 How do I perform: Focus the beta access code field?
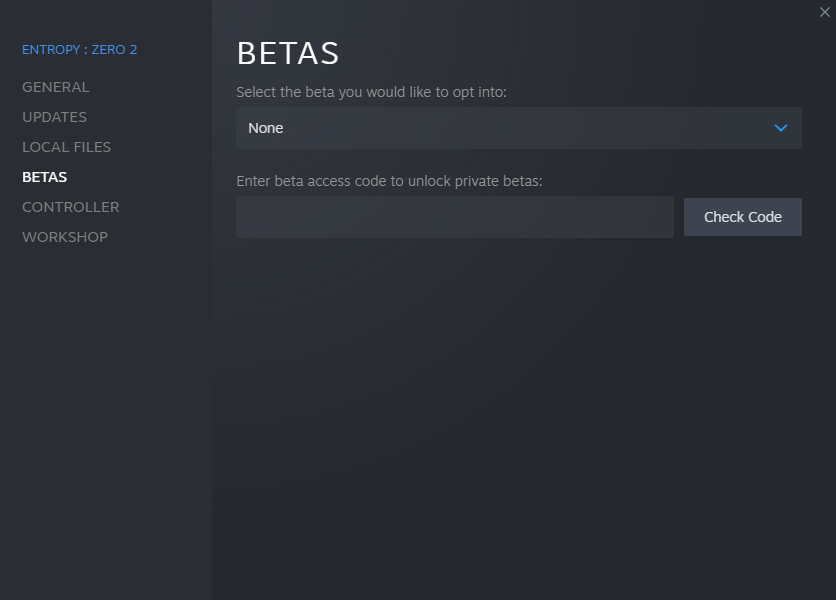pyautogui.click(x=455, y=217)
